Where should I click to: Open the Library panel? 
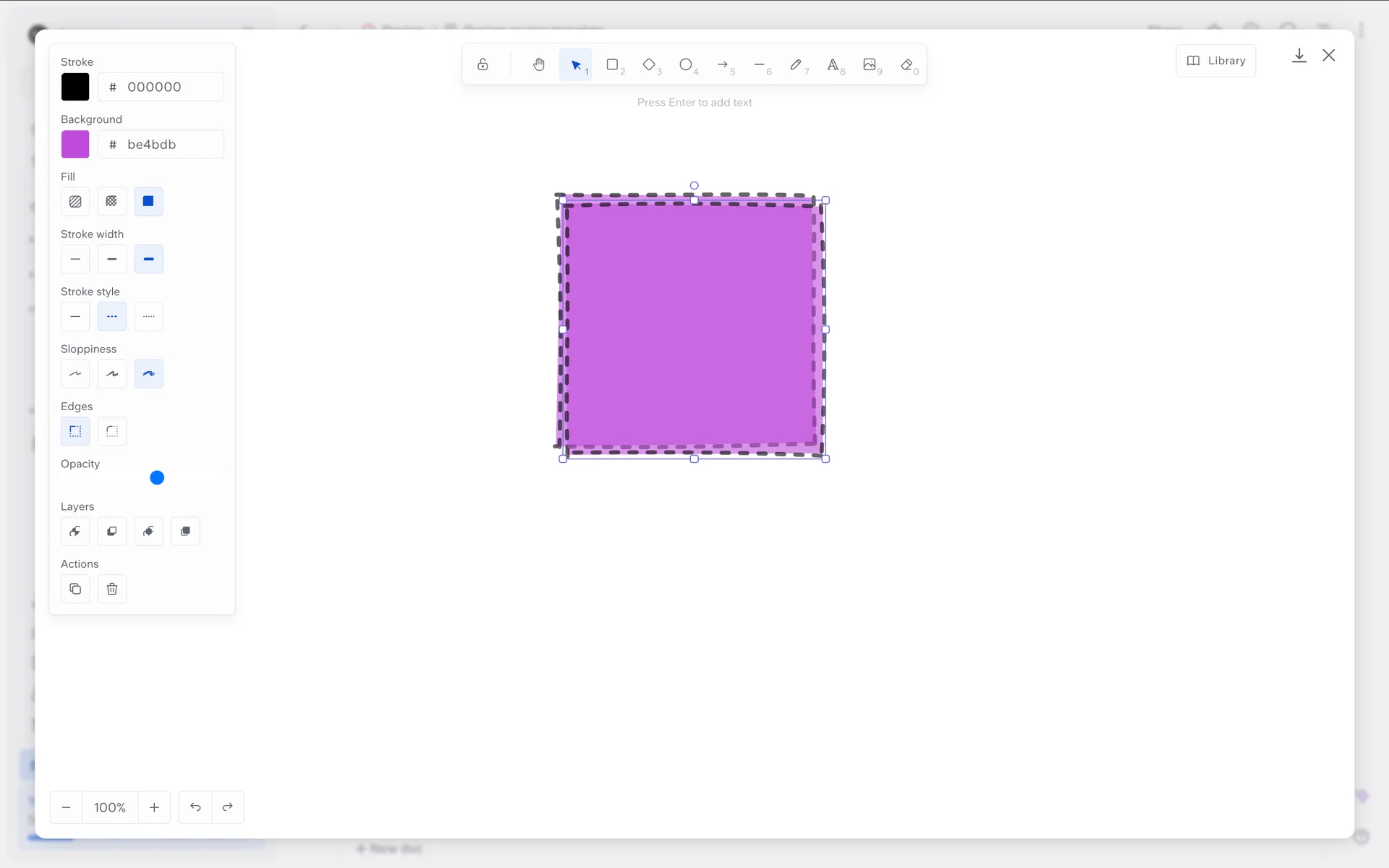[1216, 61]
